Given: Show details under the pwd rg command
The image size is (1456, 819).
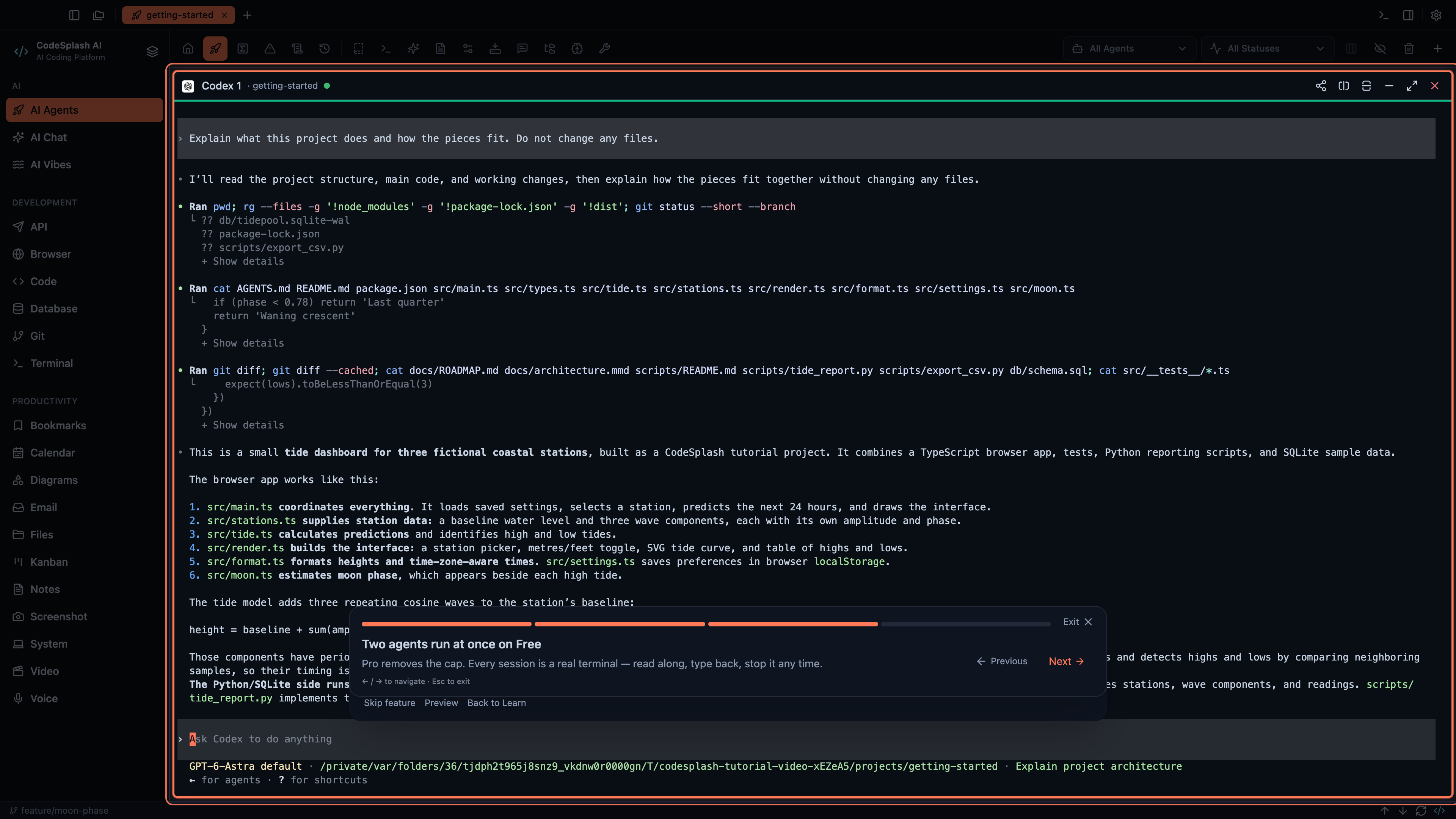Looking at the screenshot, I should pyautogui.click(x=243, y=261).
